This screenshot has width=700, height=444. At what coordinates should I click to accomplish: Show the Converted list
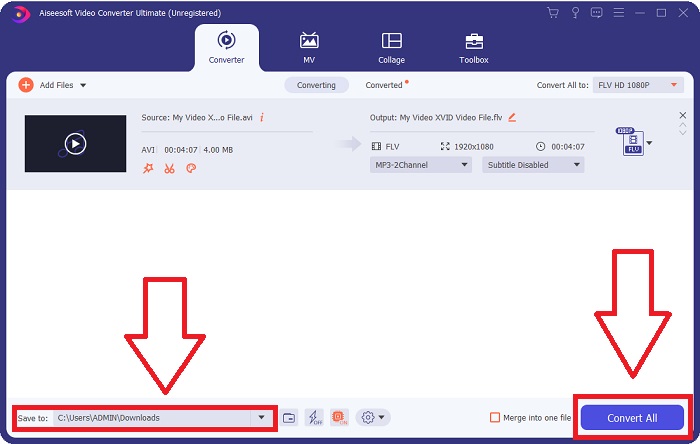(384, 85)
